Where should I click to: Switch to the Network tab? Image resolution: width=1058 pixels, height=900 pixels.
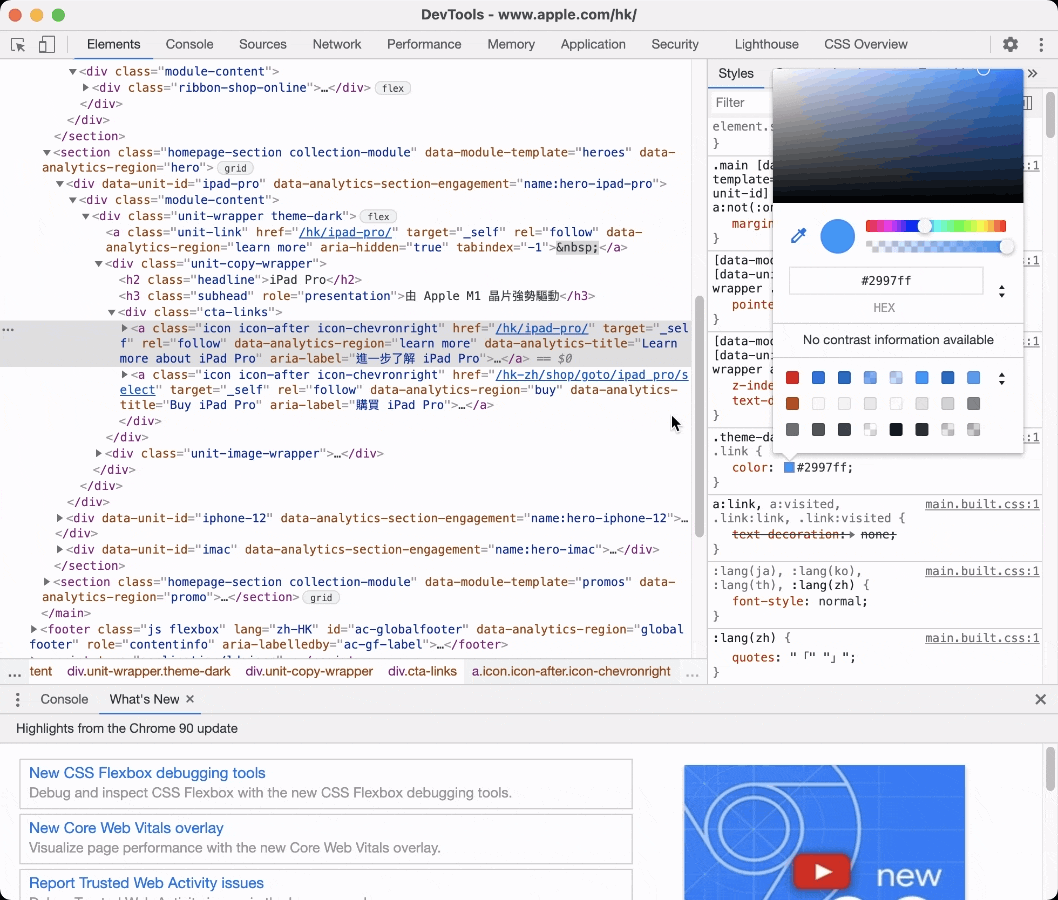(337, 45)
